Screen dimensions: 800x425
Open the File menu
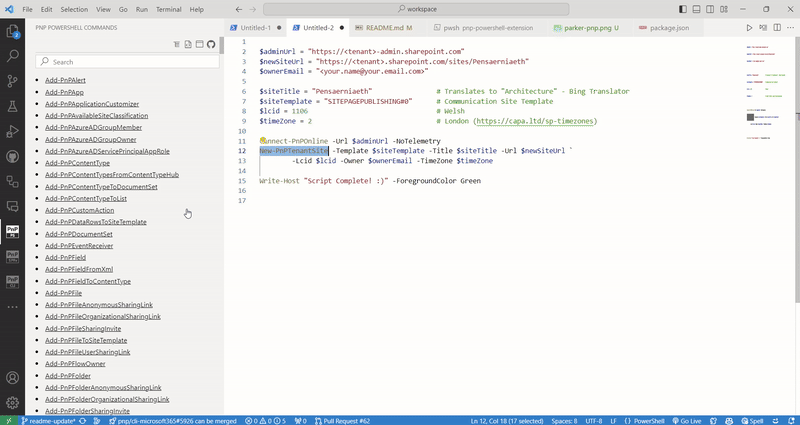[x=28, y=9]
